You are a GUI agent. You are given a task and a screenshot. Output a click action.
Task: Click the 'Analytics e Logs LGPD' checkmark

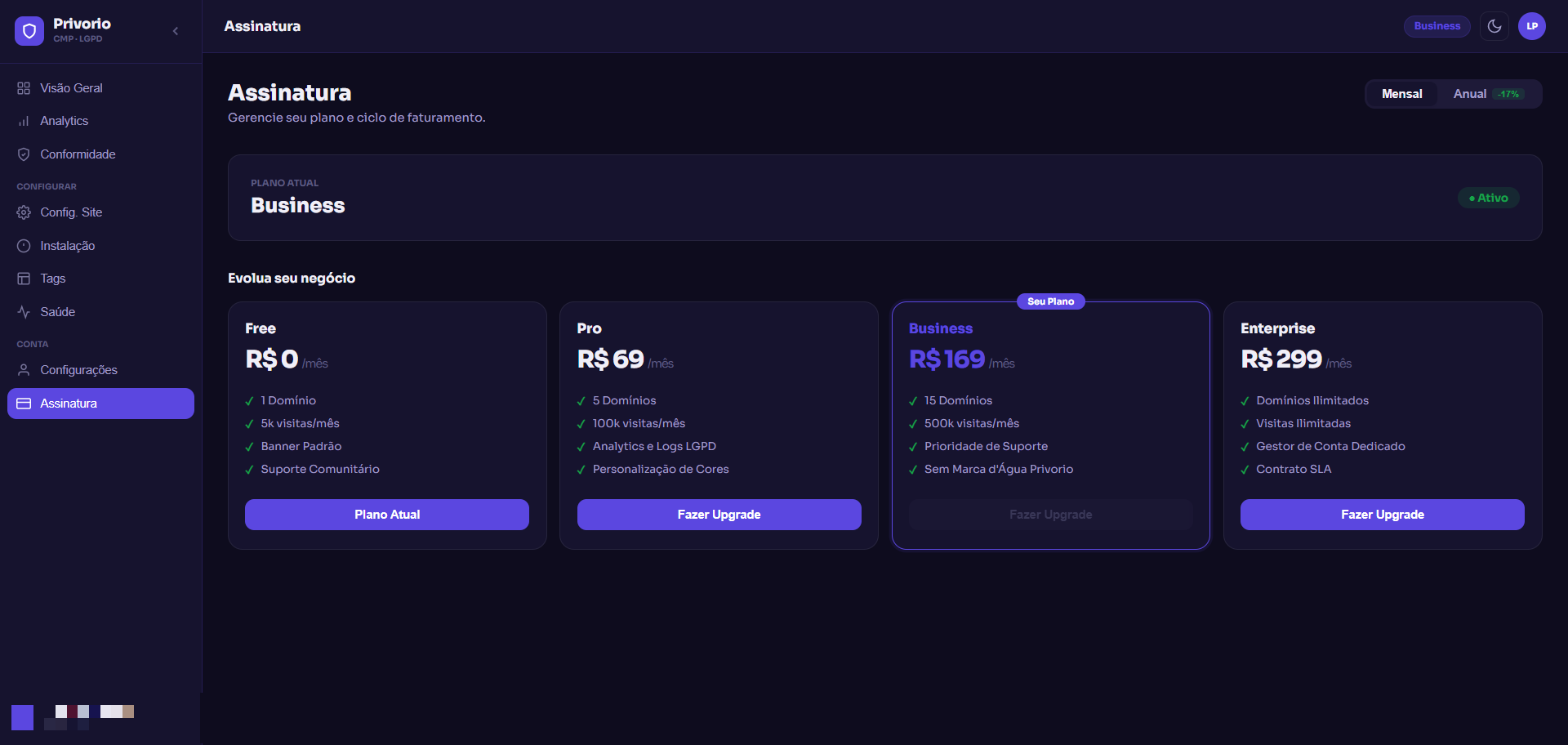(581, 447)
